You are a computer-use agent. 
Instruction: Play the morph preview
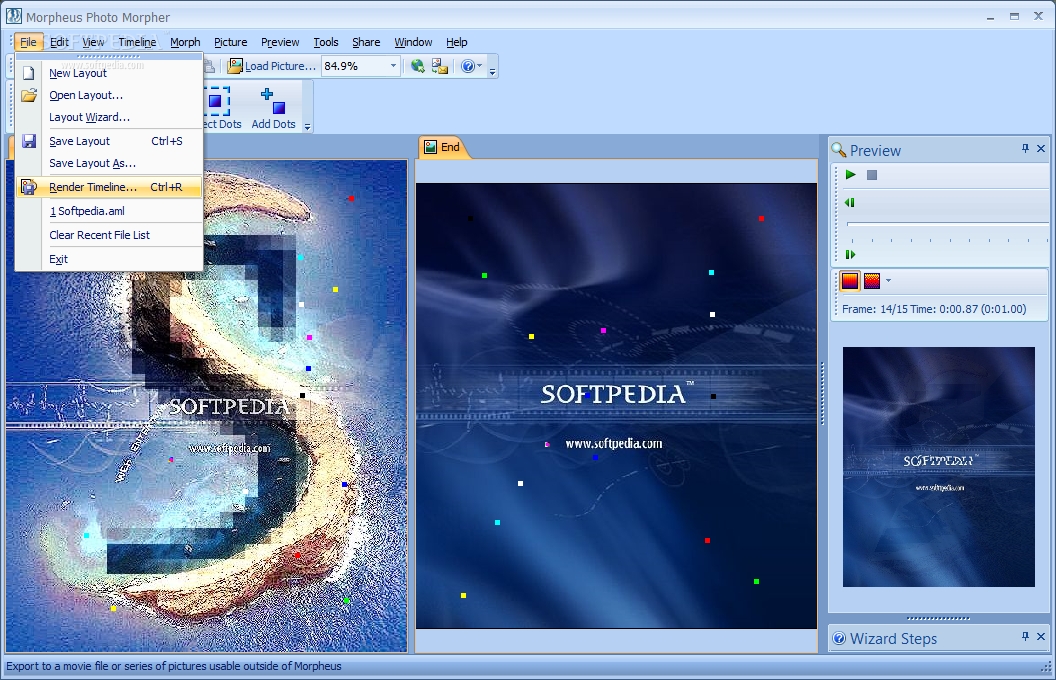[x=851, y=175]
